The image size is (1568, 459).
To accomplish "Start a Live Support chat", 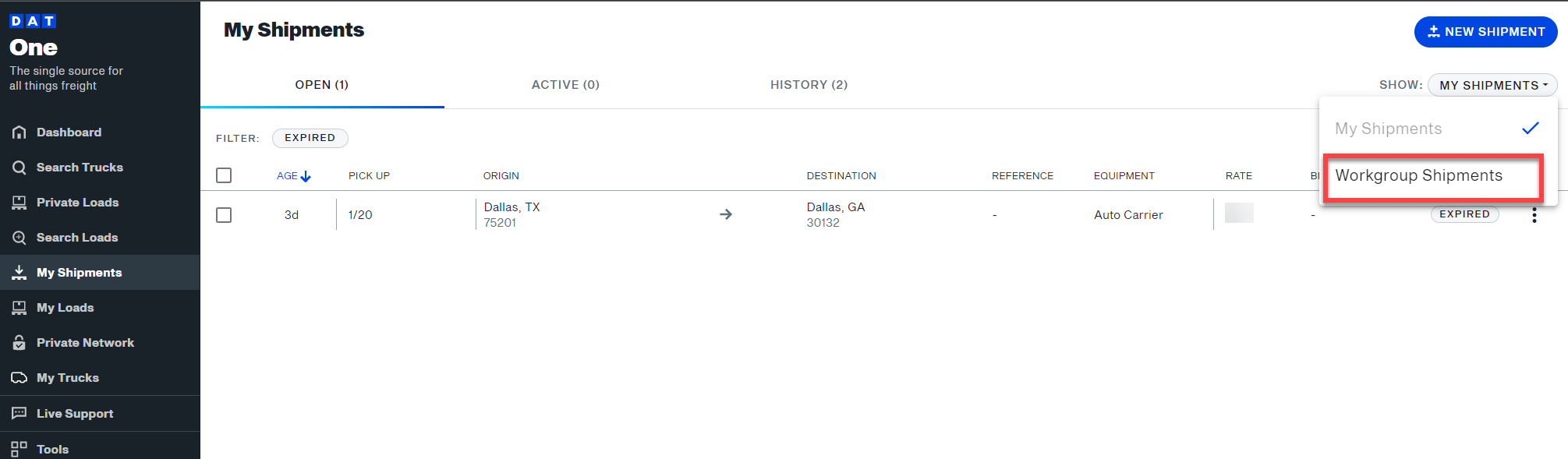I will 76,413.
